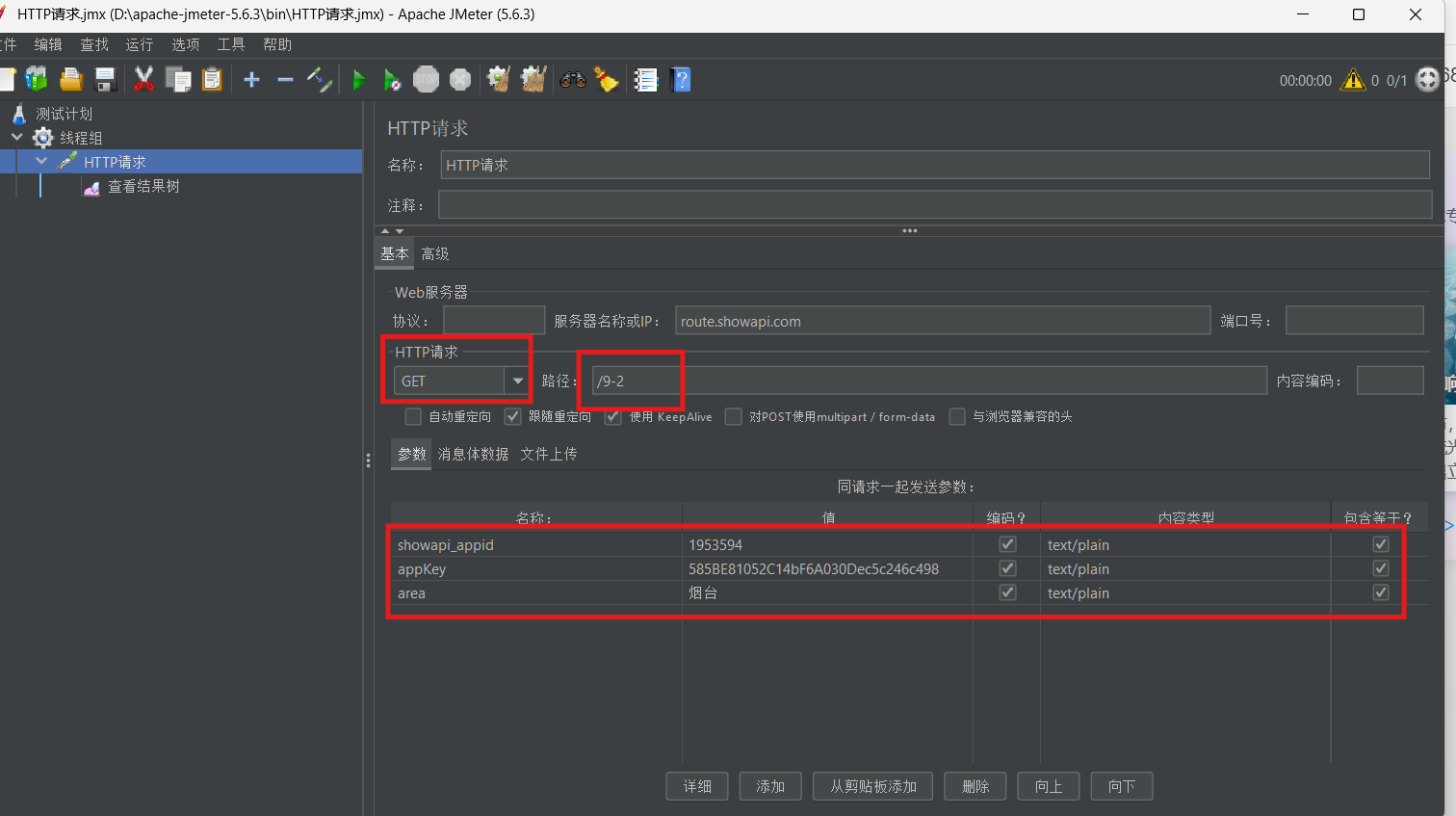This screenshot has width=1456, height=816.
Task: Select the 测试计划 node in tree
Action: (x=64, y=114)
